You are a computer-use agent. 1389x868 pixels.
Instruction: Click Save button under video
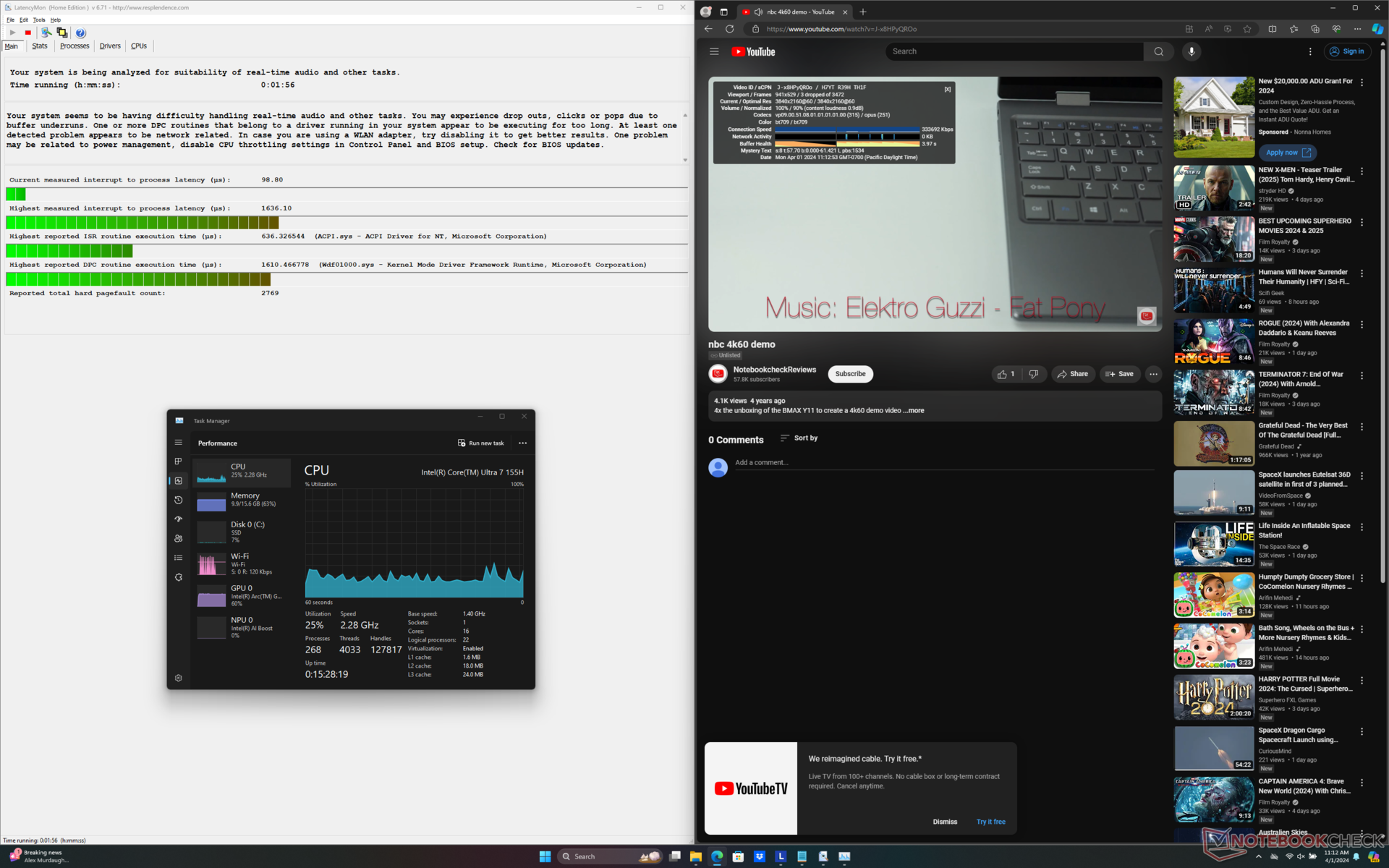click(x=1119, y=374)
